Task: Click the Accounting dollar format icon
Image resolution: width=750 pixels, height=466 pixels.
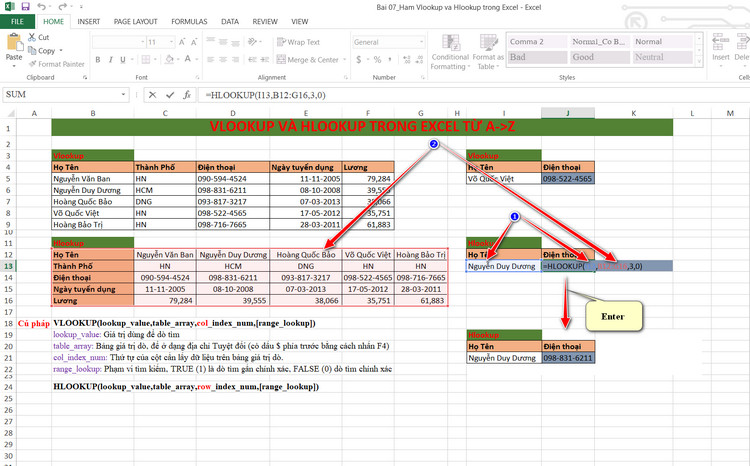Action: click(x=359, y=59)
